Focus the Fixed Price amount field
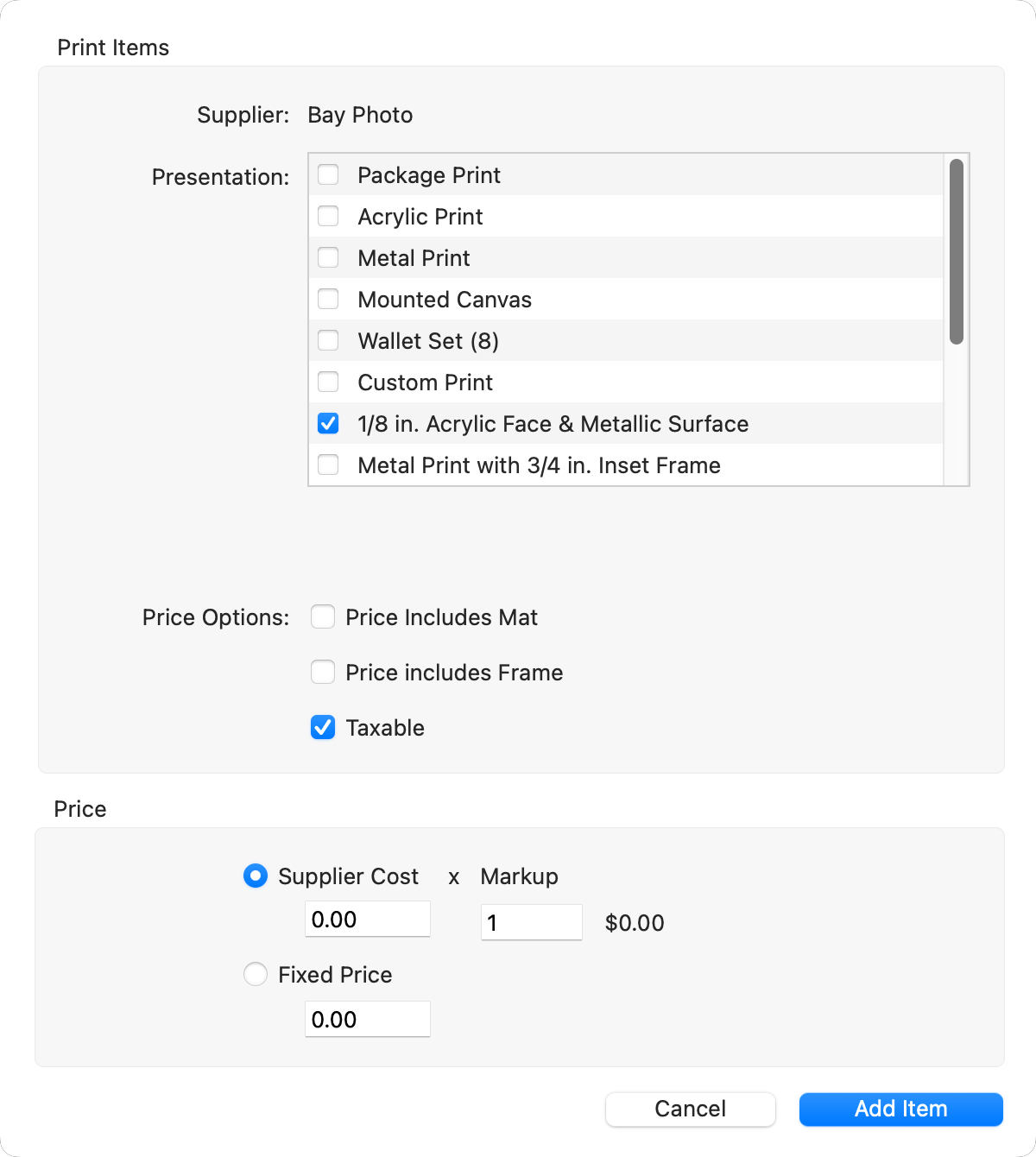Image resolution: width=1036 pixels, height=1157 pixels. pyautogui.click(x=367, y=1020)
